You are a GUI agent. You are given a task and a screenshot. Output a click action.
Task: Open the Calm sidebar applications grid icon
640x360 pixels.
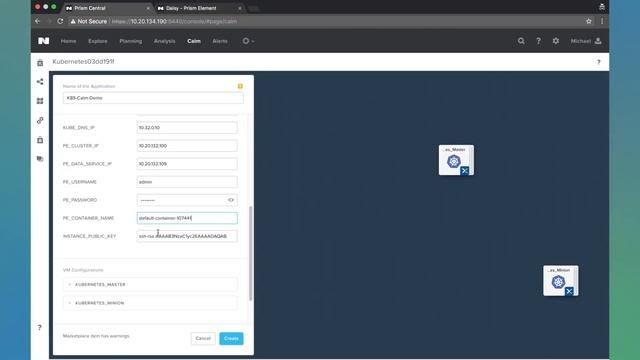point(40,101)
